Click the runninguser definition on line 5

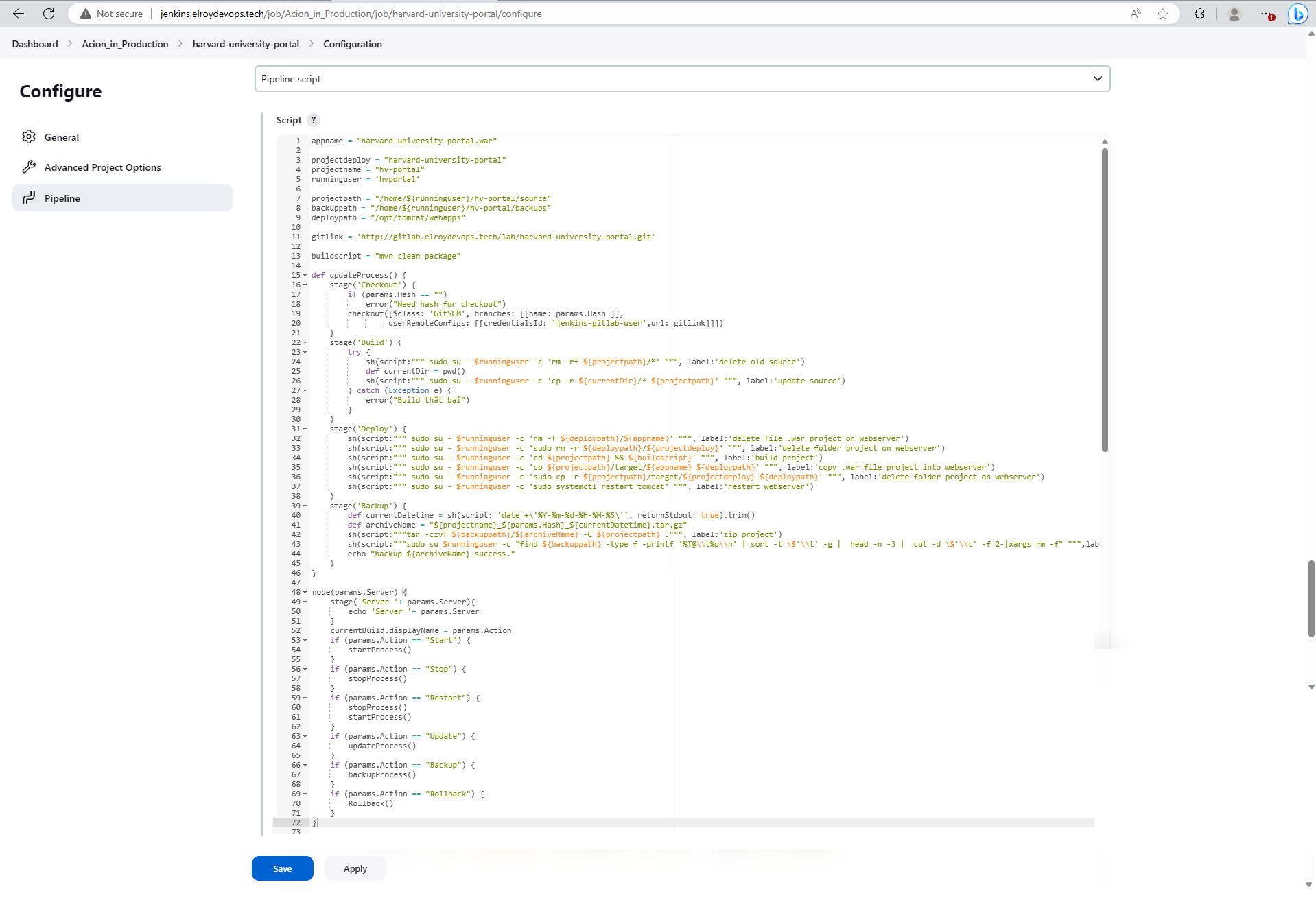(365, 179)
